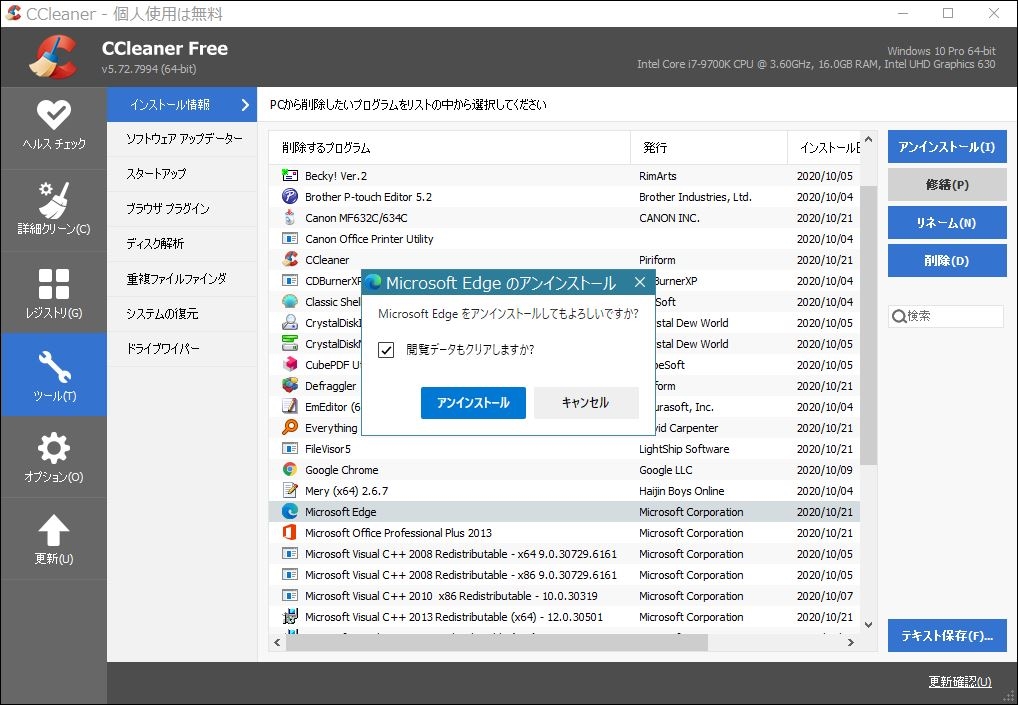
Task: Uncheck 閲覧データもクリアしますか checkbox
Action: pyautogui.click(x=386, y=350)
